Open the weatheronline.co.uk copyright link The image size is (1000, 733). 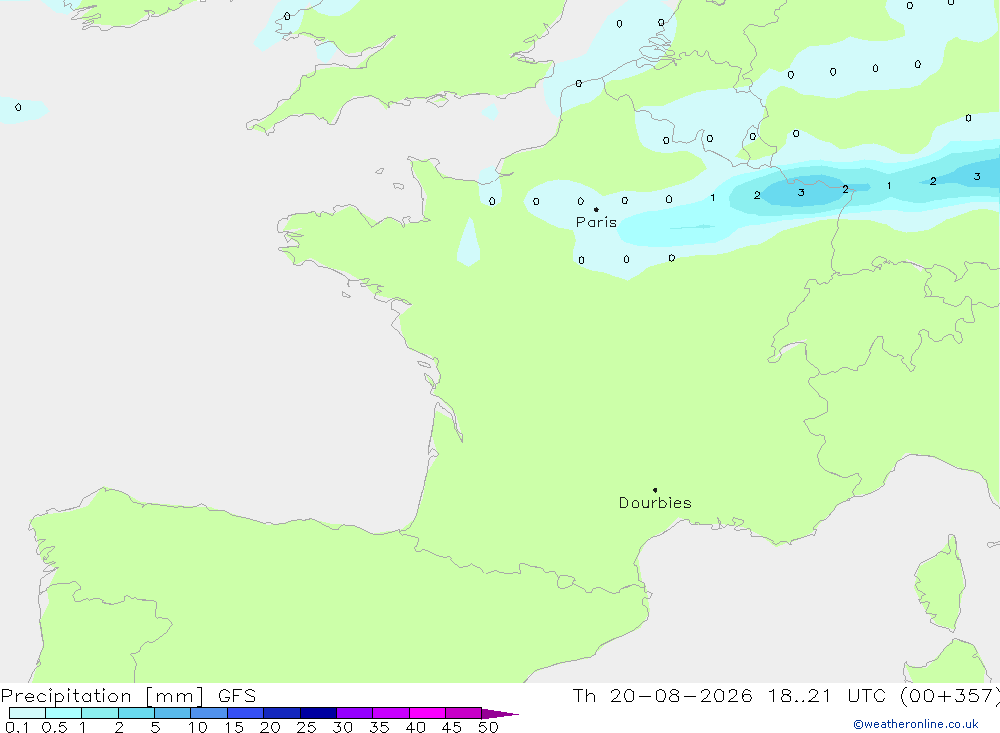(x=915, y=724)
